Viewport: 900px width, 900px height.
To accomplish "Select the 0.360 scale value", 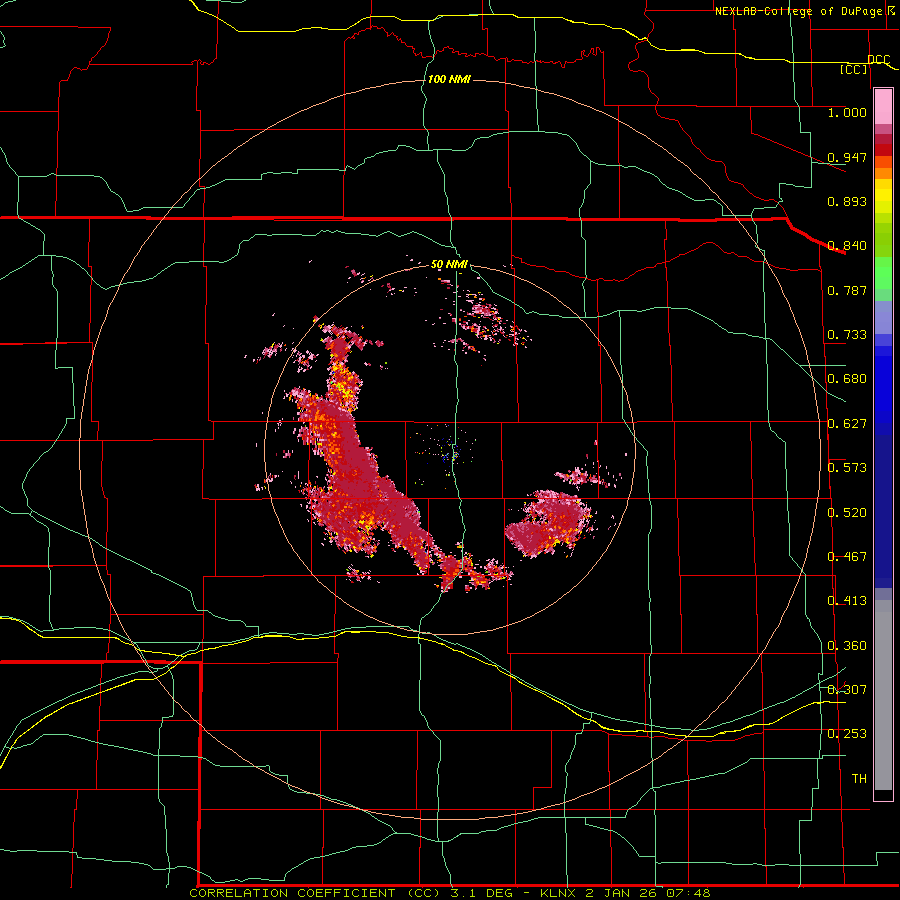I will (x=847, y=646).
